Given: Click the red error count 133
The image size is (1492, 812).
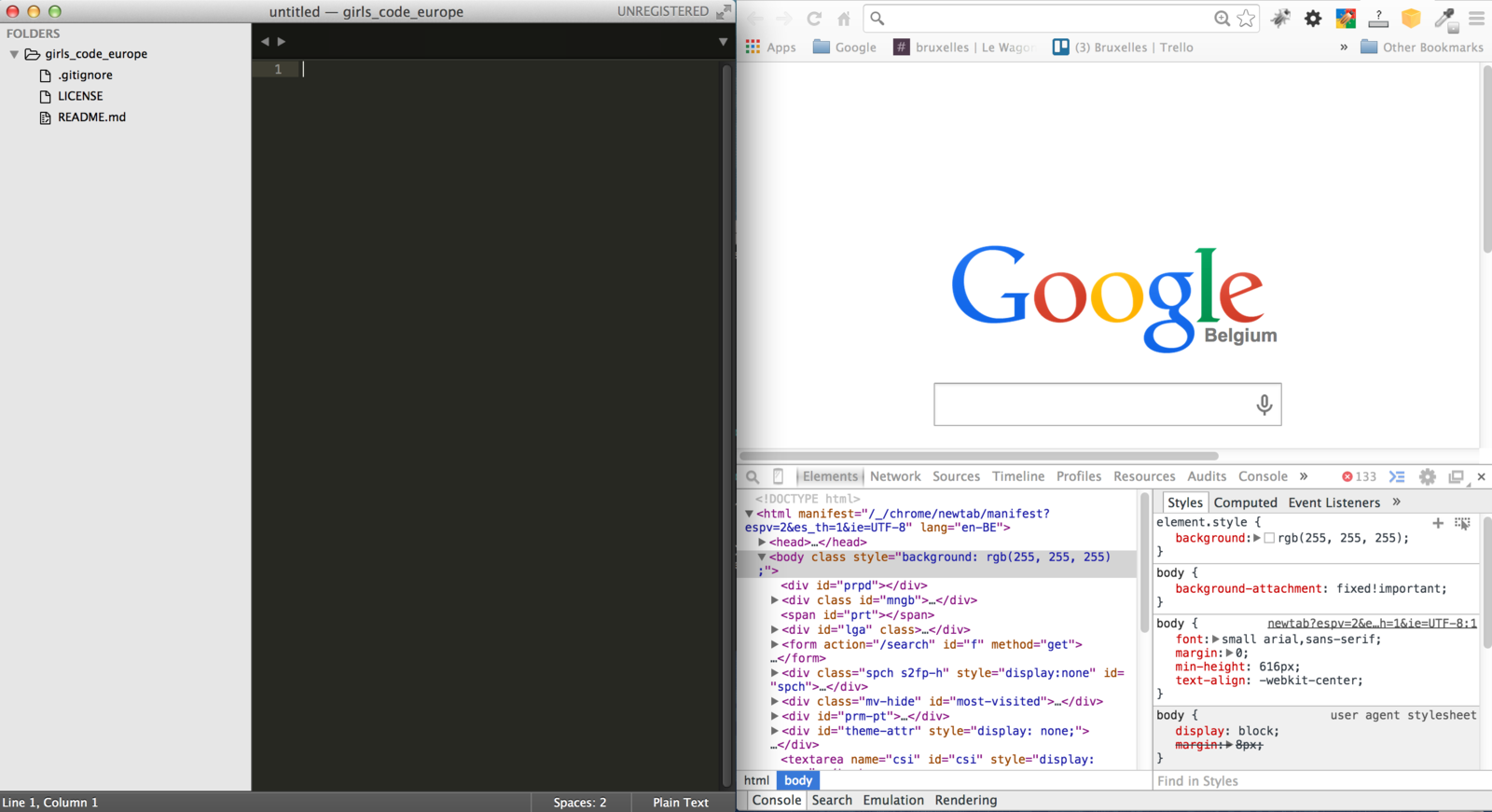Looking at the screenshot, I should 1359,476.
